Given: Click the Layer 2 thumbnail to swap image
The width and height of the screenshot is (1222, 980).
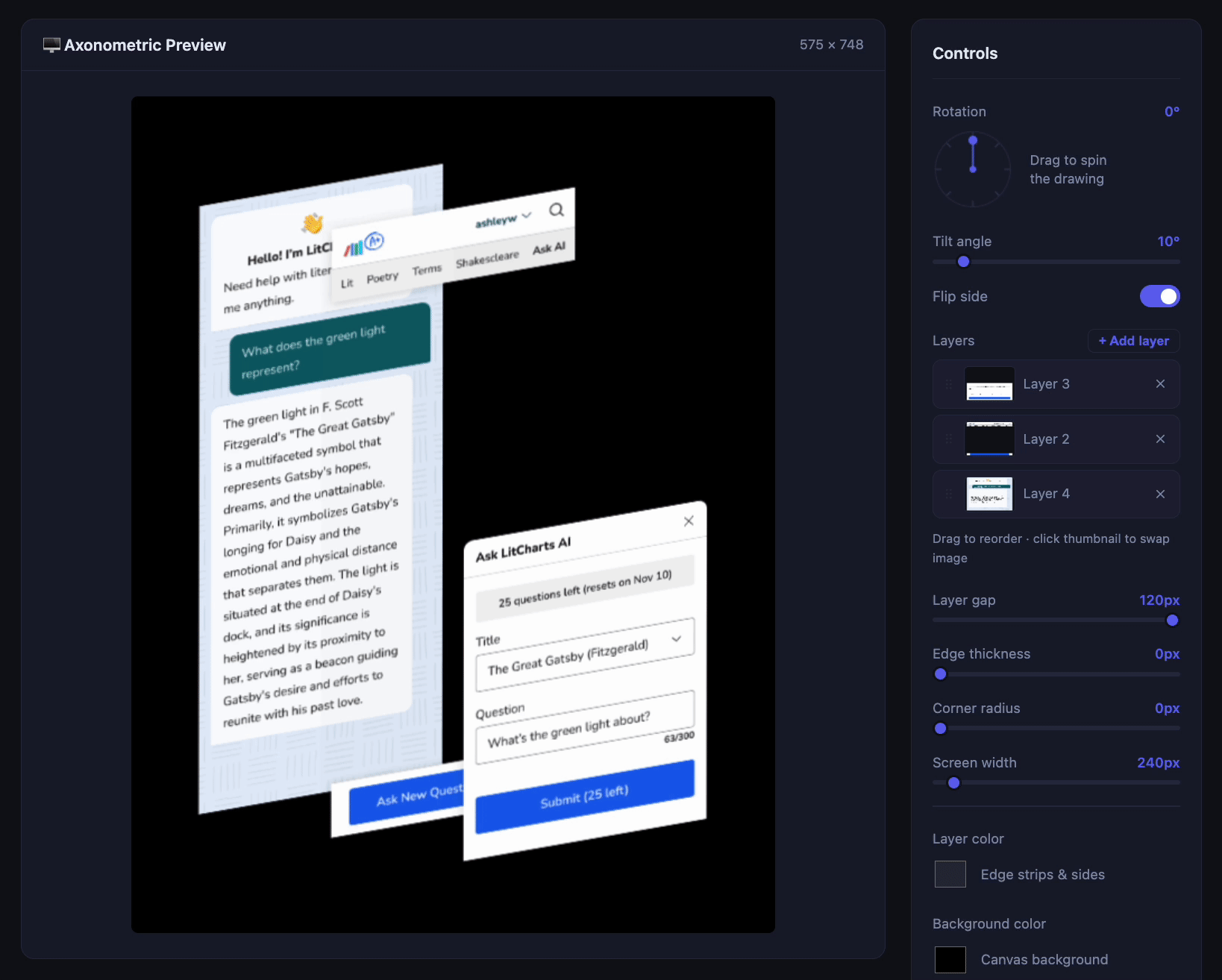Looking at the screenshot, I should coord(989,439).
